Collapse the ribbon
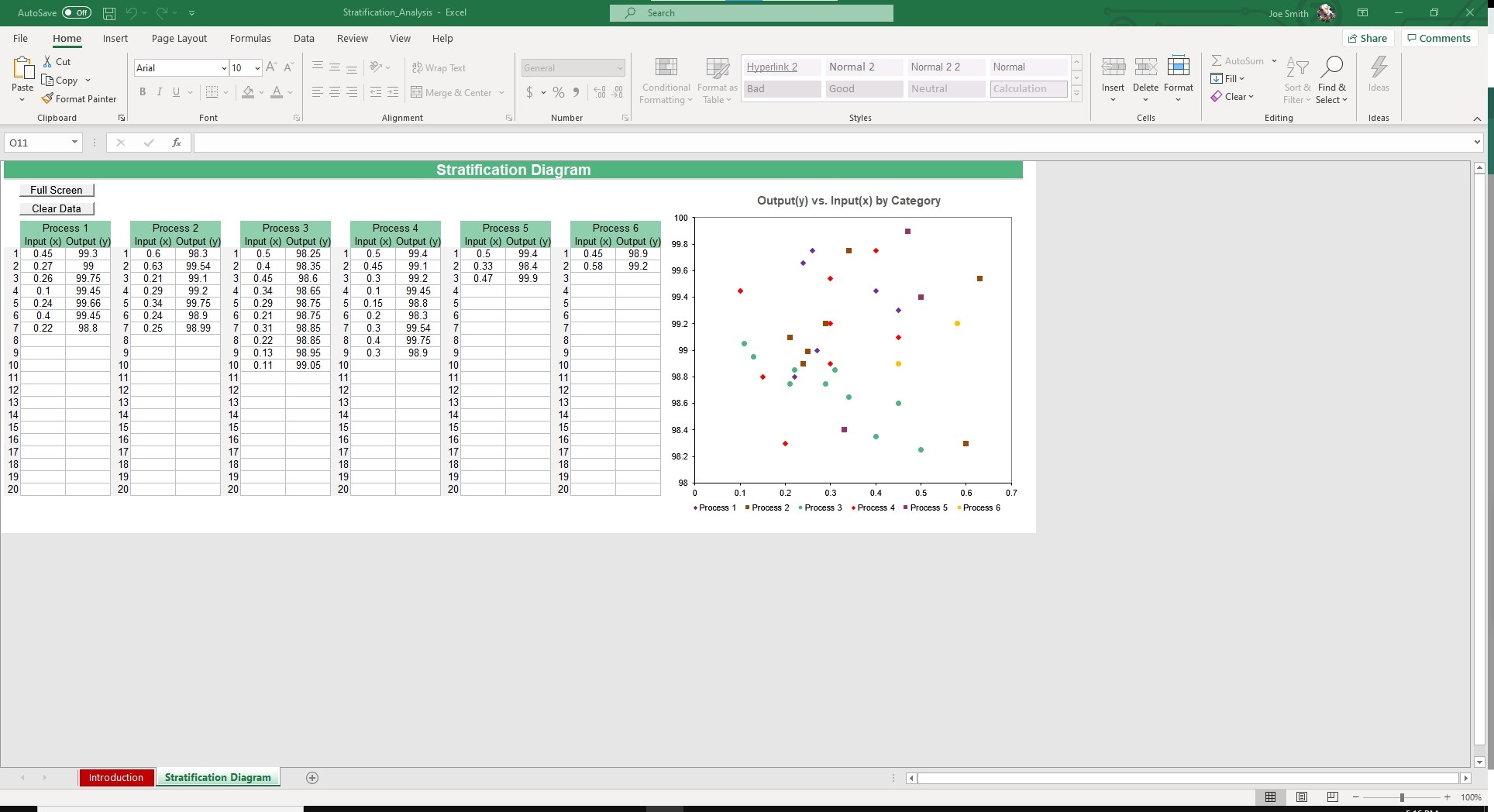This screenshot has height=812, width=1494. [x=1477, y=119]
